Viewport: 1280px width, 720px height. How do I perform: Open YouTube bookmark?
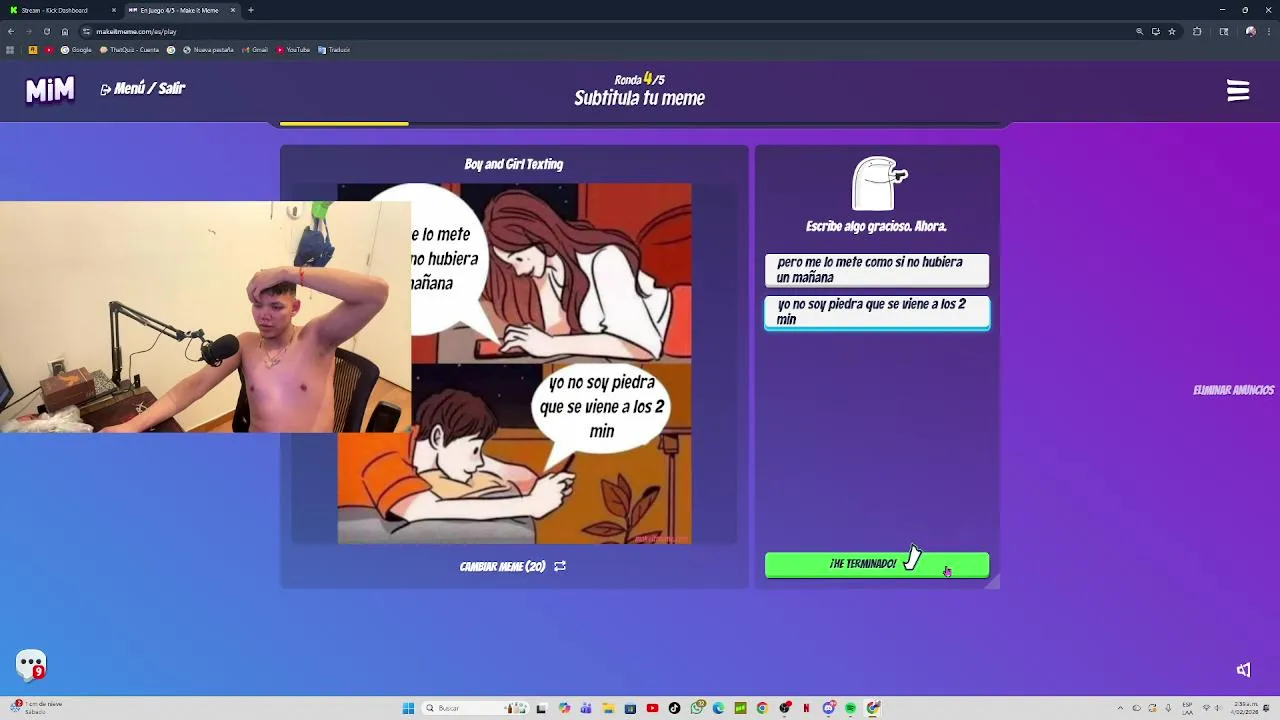[x=293, y=50]
